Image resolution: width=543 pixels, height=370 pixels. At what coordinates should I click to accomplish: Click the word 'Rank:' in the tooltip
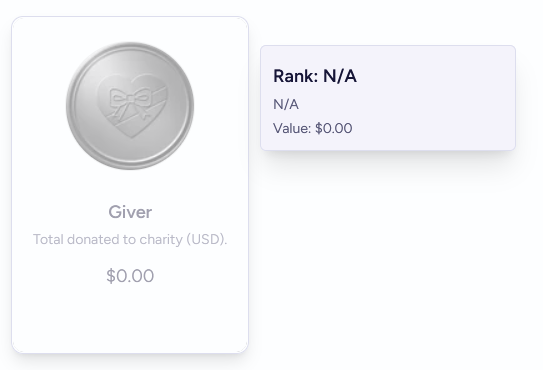[x=296, y=76]
